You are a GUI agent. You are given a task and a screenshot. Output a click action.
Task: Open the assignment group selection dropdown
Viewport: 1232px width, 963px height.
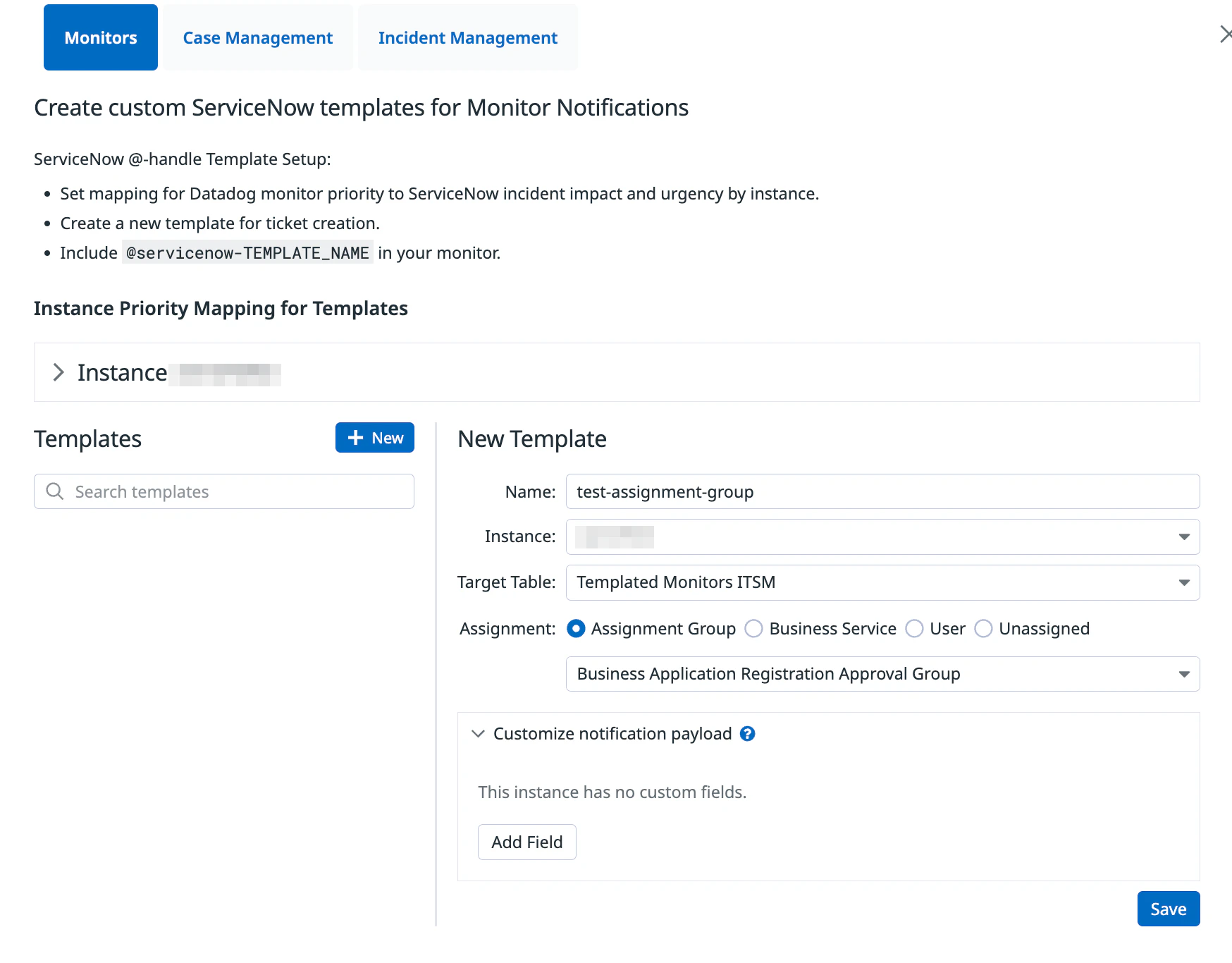tap(882, 674)
